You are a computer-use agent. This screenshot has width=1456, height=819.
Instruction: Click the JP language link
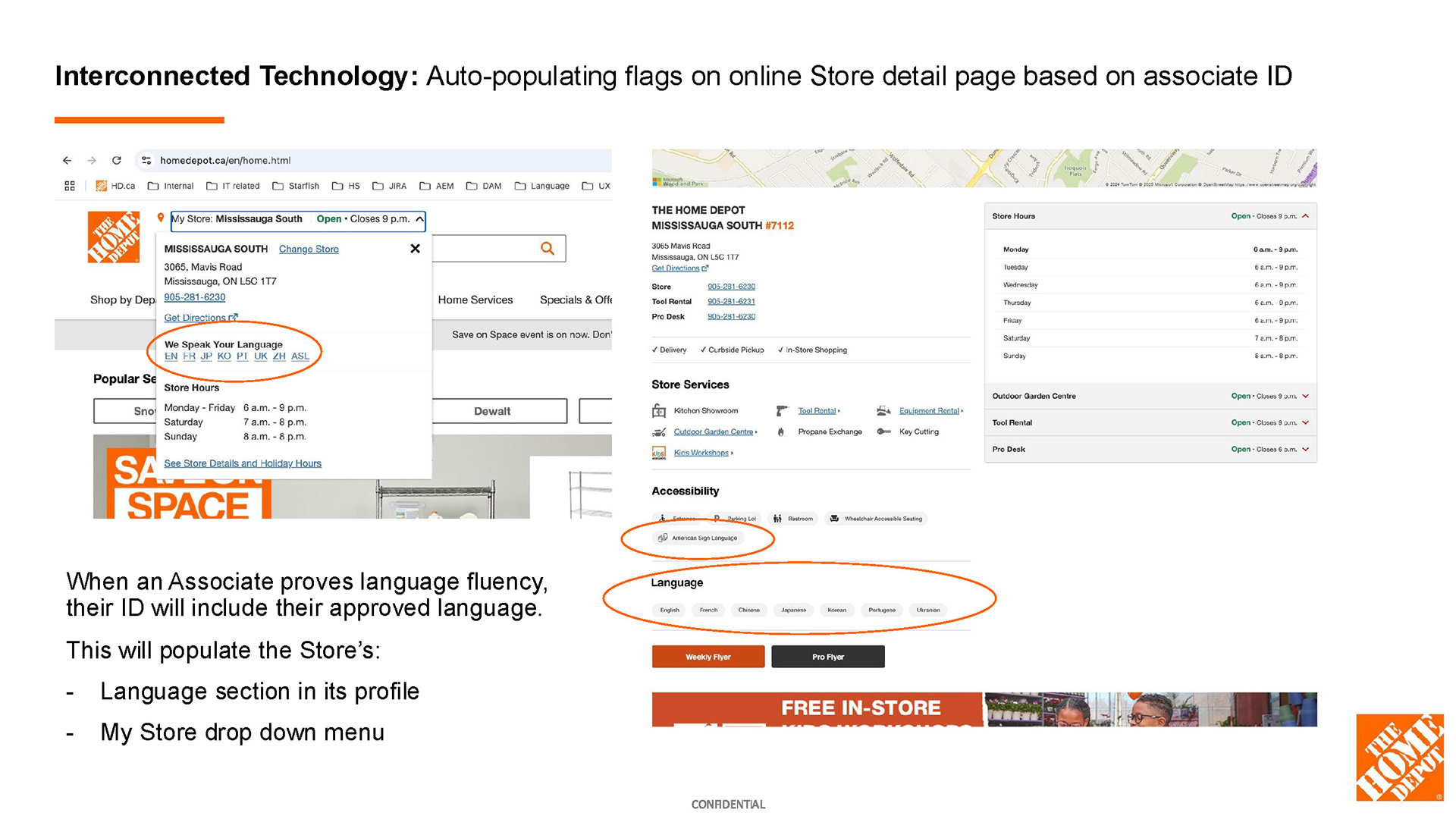click(206, 356)
